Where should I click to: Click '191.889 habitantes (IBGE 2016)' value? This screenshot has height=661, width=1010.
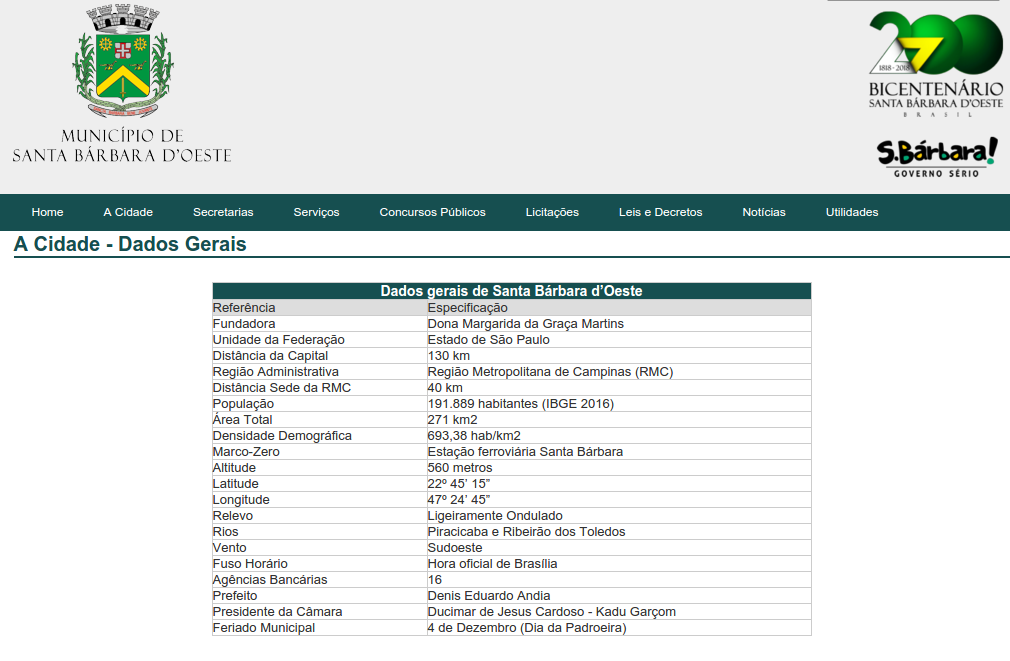pos(521,404)
